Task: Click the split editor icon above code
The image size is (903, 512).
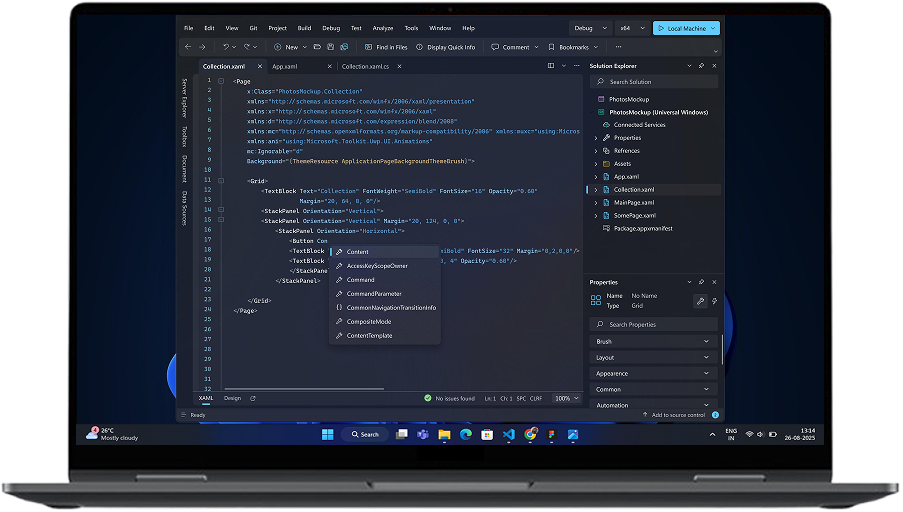Action: click(551, 66)
